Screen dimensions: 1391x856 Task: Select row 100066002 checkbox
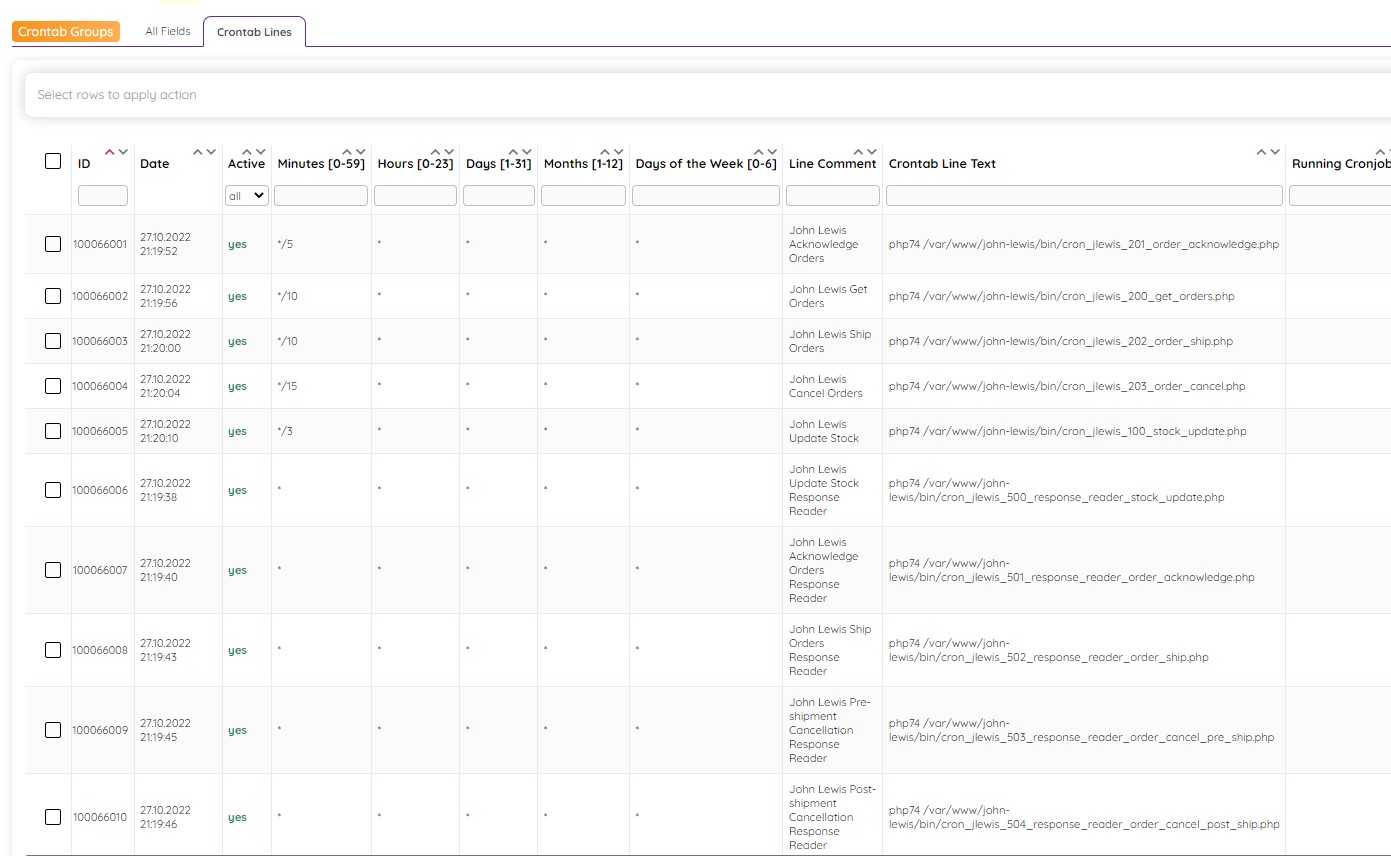pyautogui.click(x=53, y=296)
